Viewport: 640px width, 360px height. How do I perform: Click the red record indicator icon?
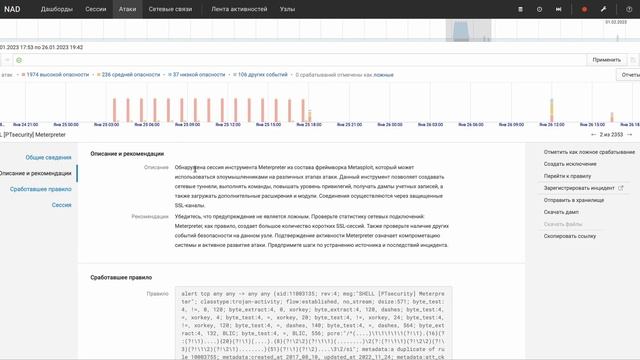click(584, 9)
